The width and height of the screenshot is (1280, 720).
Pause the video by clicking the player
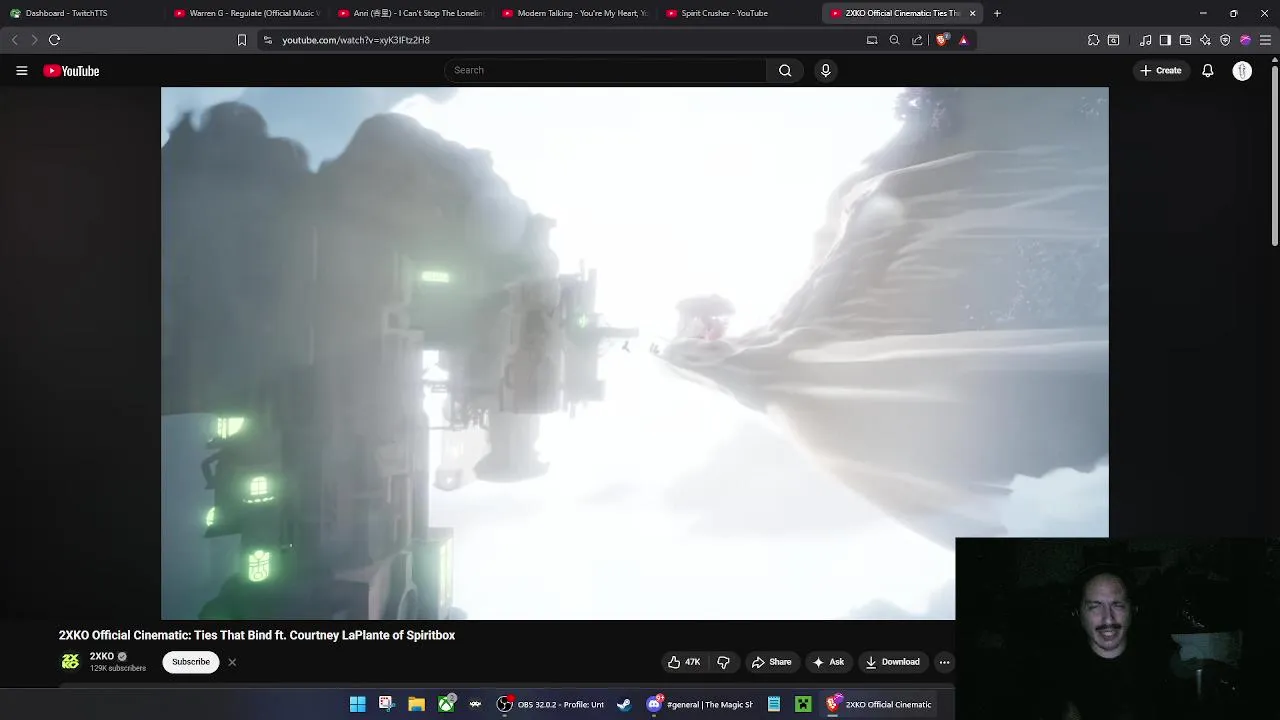coord(634,353)
